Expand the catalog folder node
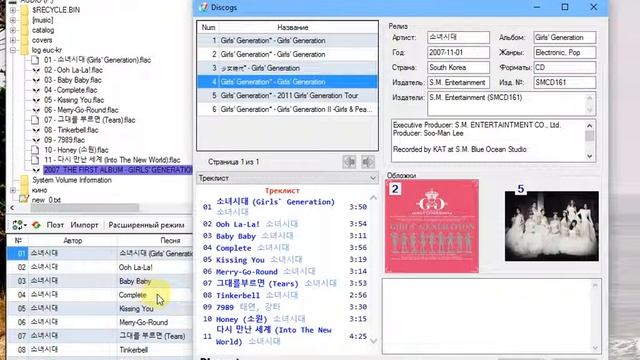Image resolution: width=640 pixels, height=360 pixels. pos(13,30)
